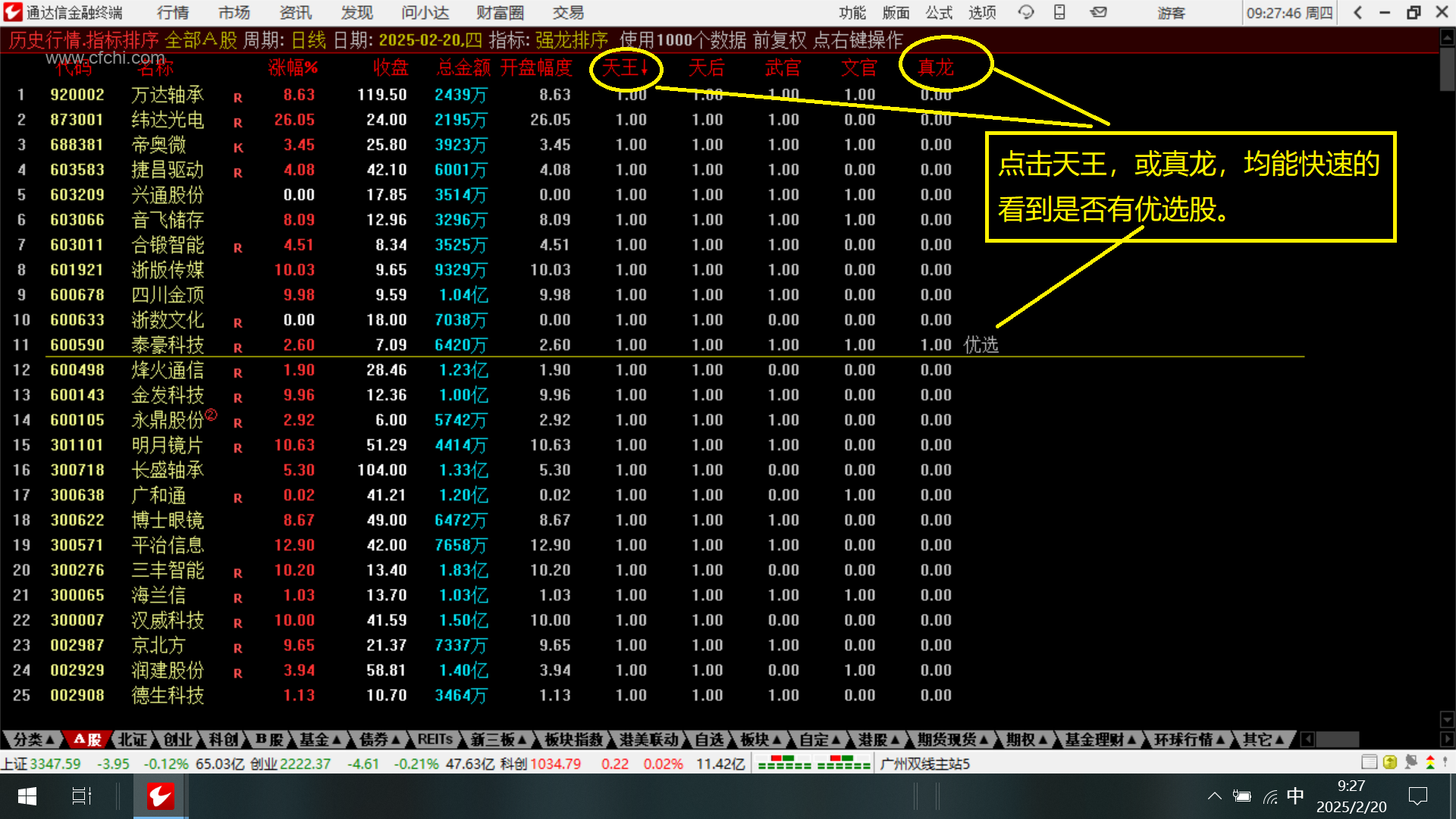Toggle Chinese input method indicator
Viewport: 1456px width, 819px height.
[1295, 796]
